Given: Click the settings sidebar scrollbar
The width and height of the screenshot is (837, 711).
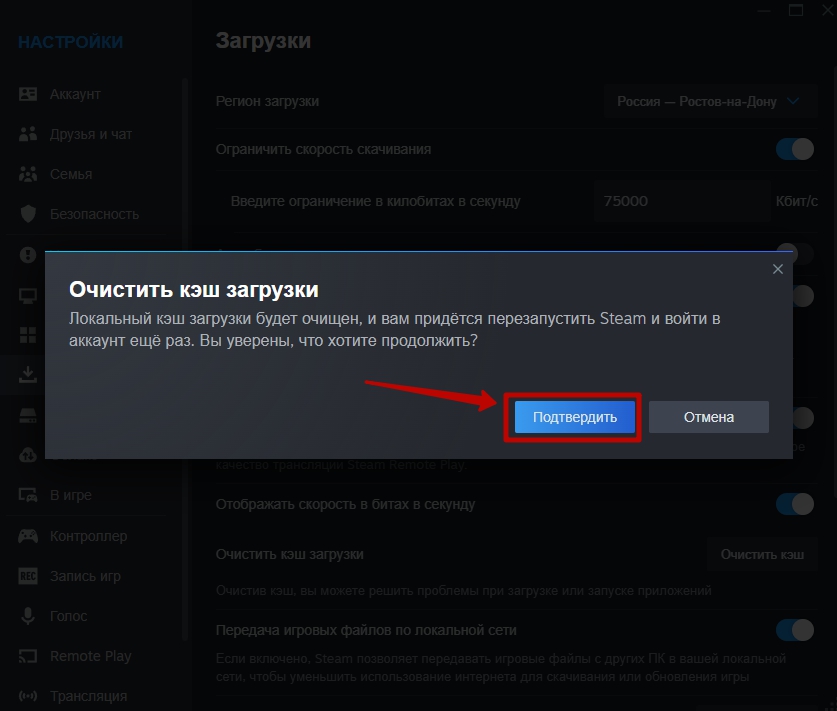Looking at the screenshot, I should tap(185, 359).
